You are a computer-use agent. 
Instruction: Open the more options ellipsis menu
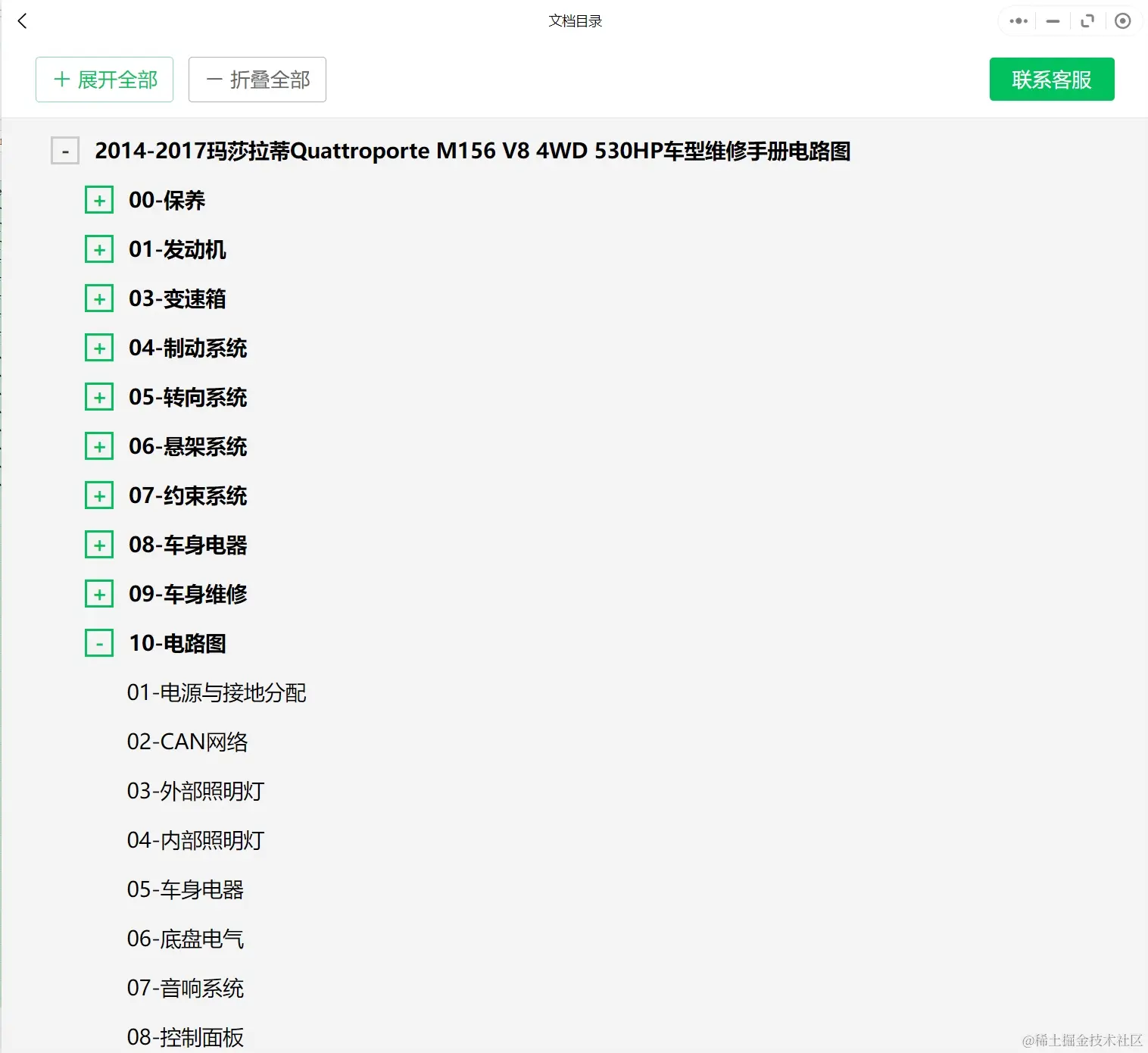tap(1019, 21)
